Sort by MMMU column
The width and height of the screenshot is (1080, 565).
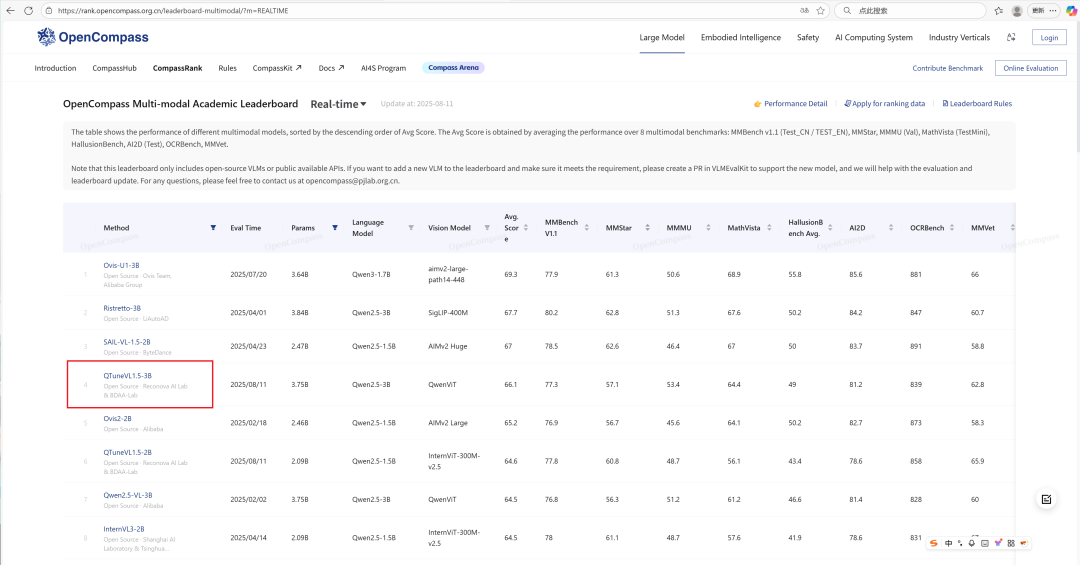[708, 227]
